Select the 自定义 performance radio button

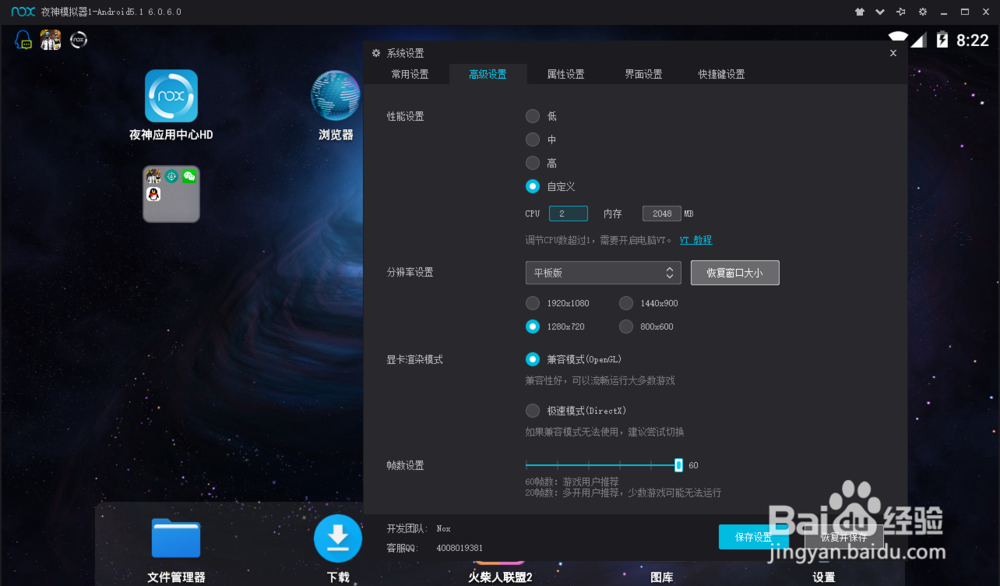pos(532,186)
